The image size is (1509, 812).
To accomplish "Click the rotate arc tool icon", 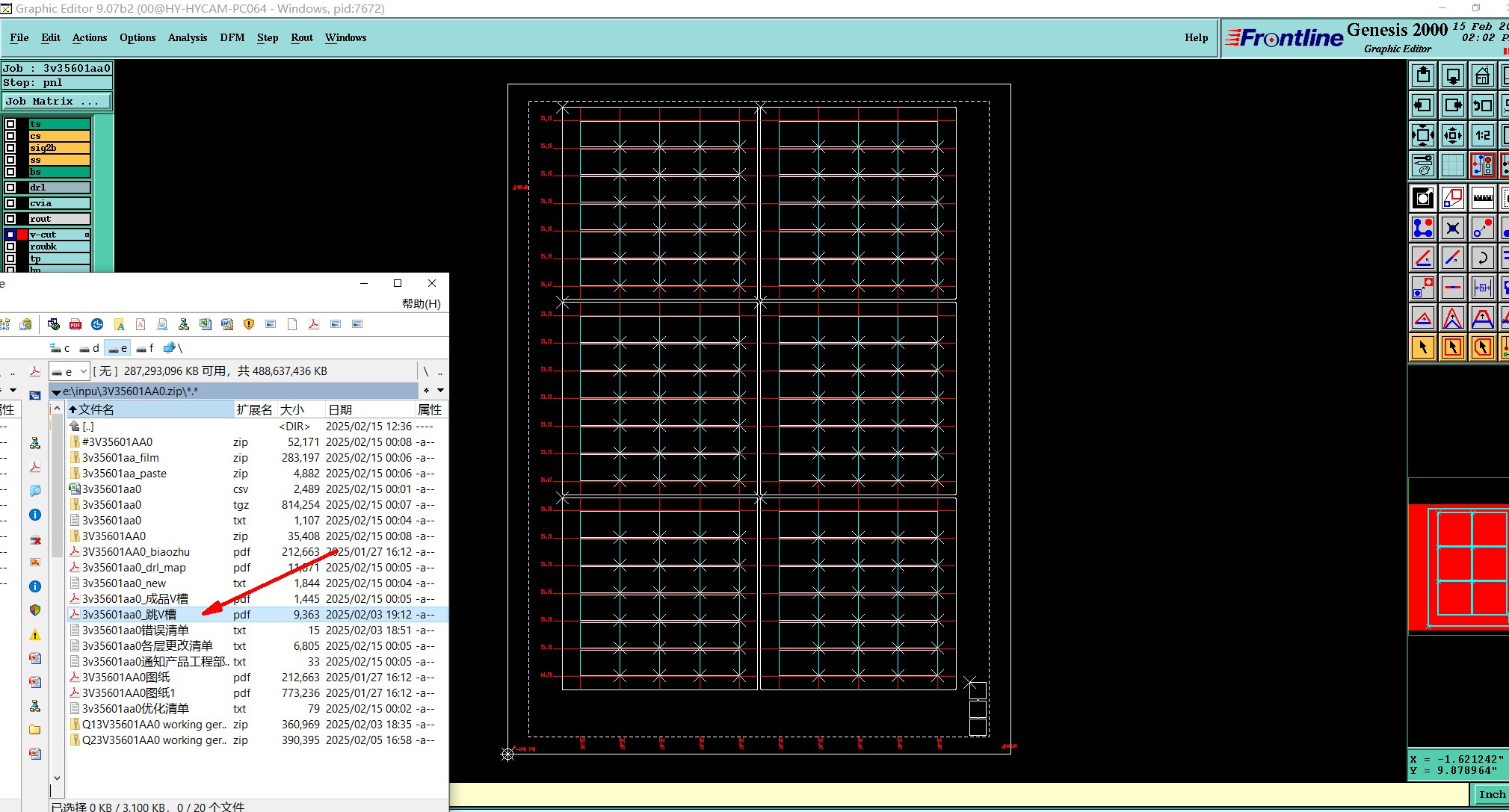I will pos(1482,258).
